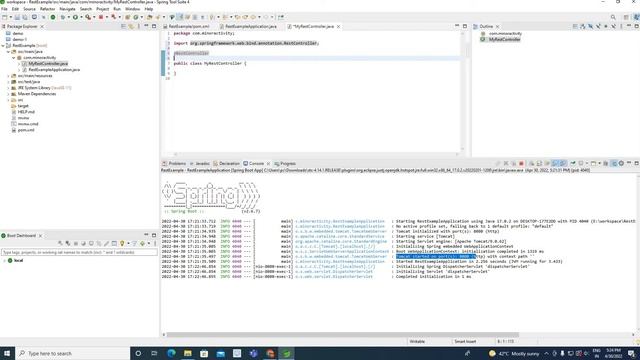Expand the JRE System Library node
The height and width of the screenshot is (360, 640).
8,88
